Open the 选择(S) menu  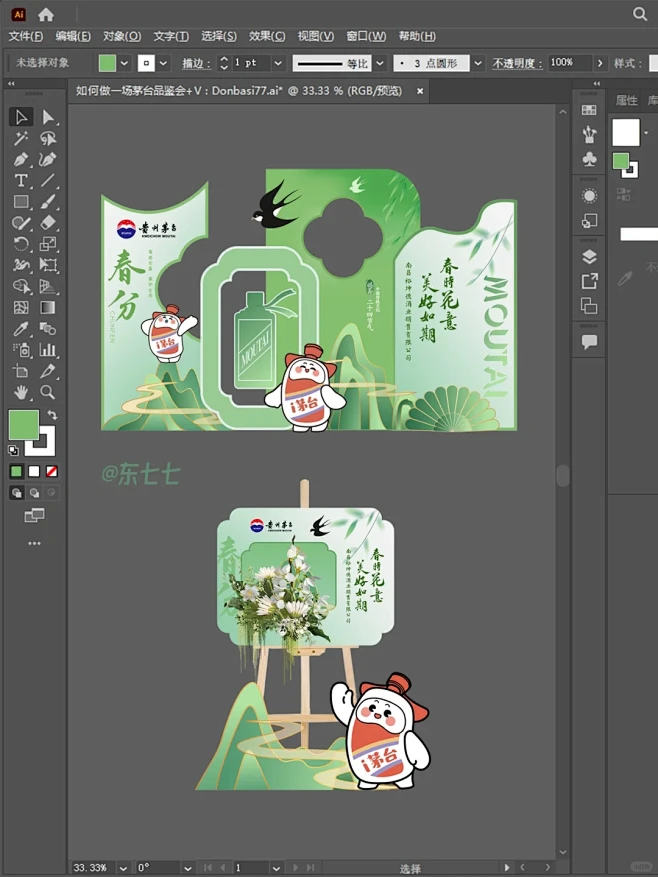tap(219, 36)
